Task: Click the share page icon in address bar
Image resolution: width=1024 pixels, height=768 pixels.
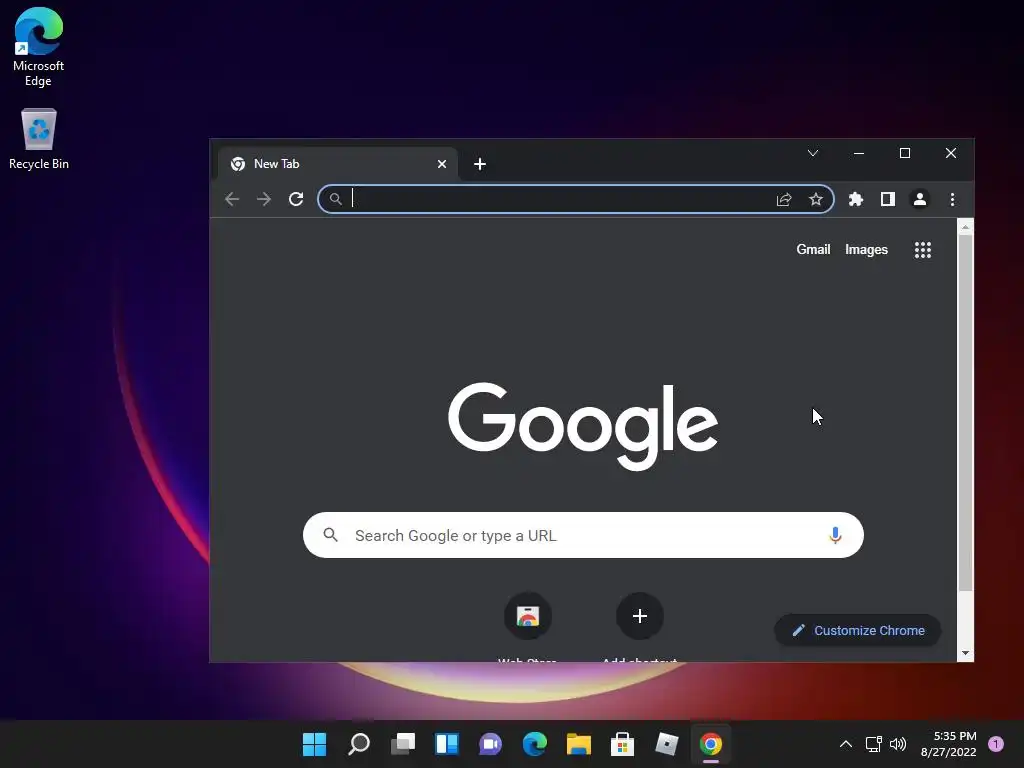Action: coord(784,199)
